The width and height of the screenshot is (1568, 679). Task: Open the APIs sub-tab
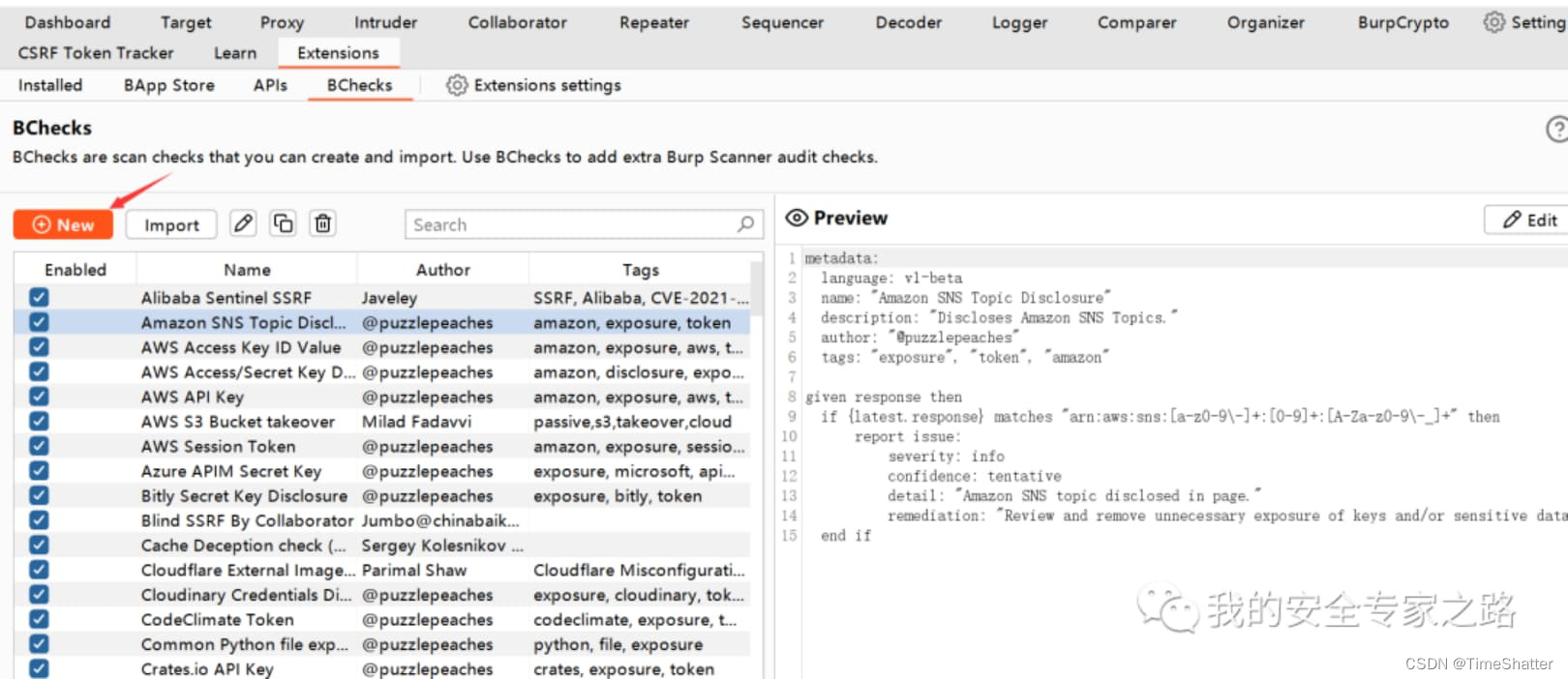(270, 85)
